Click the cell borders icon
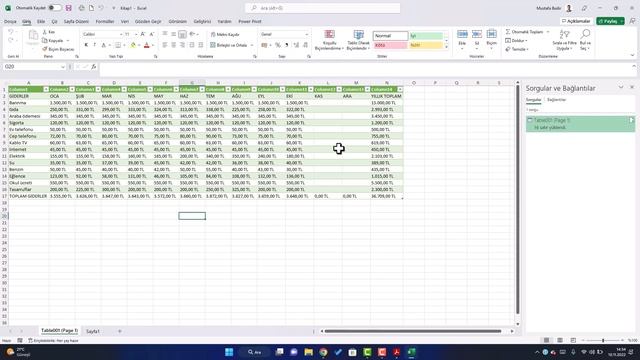Screen dimensions: 640x360 (x=118, y=45)
